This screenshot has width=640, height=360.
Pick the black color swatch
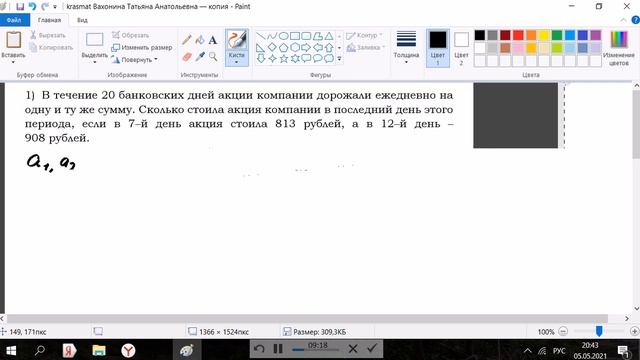(480, 35)
